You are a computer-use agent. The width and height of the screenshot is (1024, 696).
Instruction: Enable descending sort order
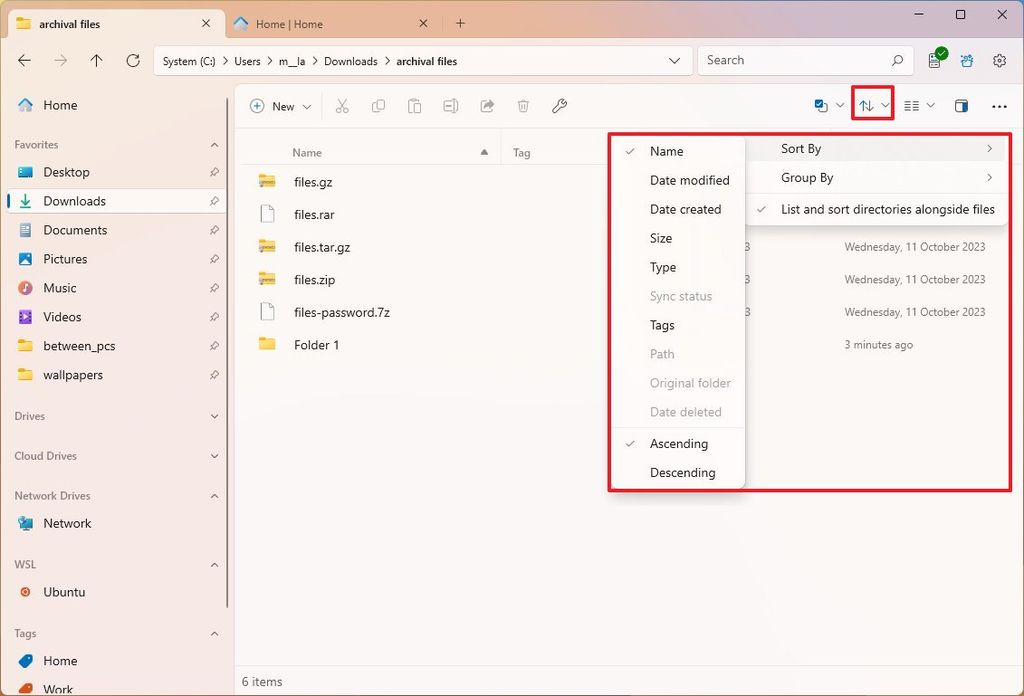[x=683, y=472]
